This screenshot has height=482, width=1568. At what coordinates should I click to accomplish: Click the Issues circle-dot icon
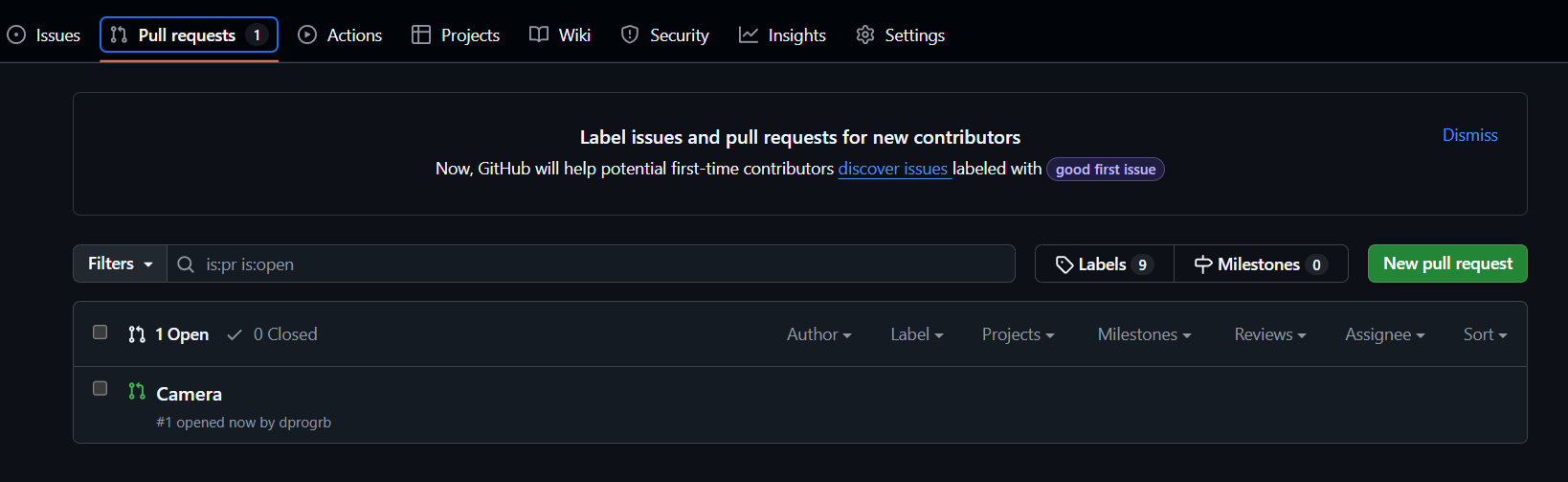pos(16,35)
